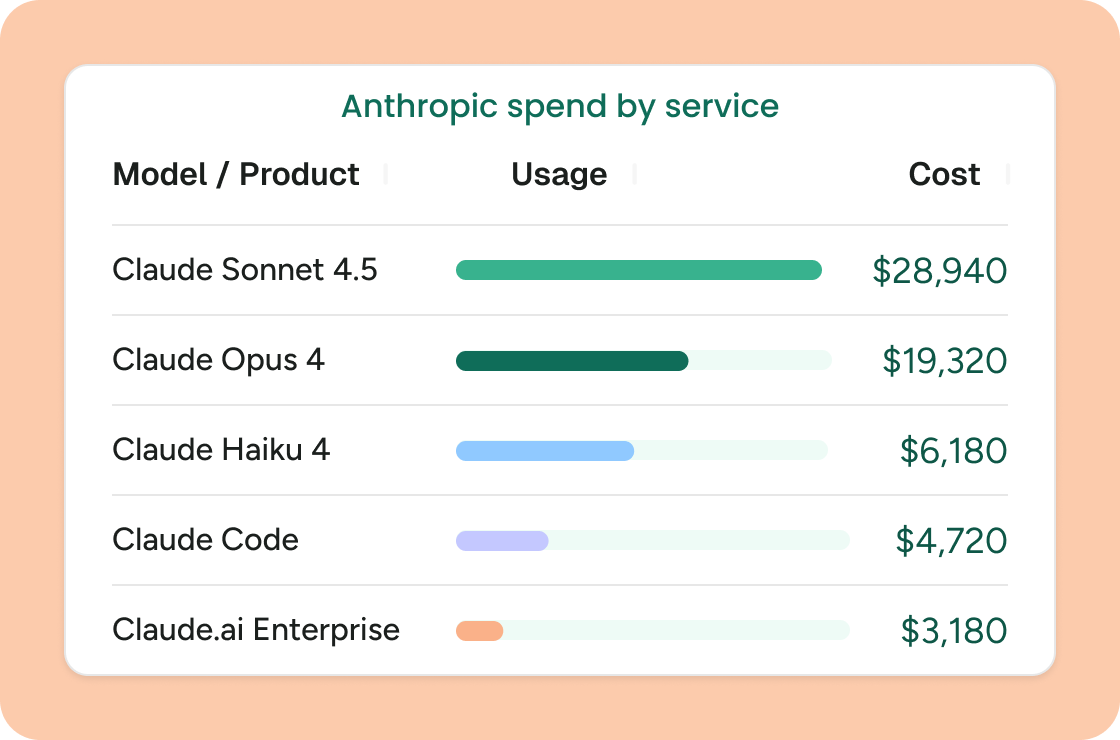Select the Claude Opus 4 row label
This screenshot has width=1120, height=740.
tap(219, 360)
